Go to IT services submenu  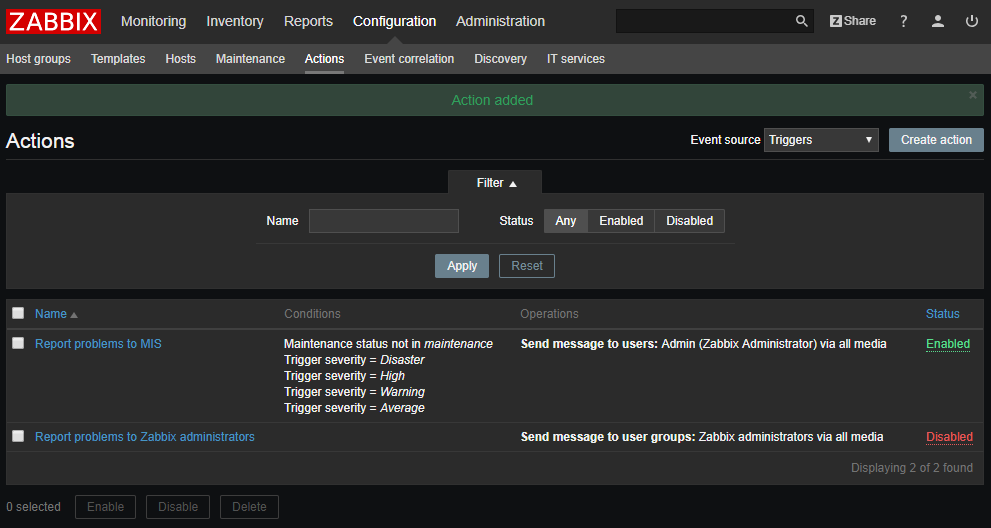(576, 59)
